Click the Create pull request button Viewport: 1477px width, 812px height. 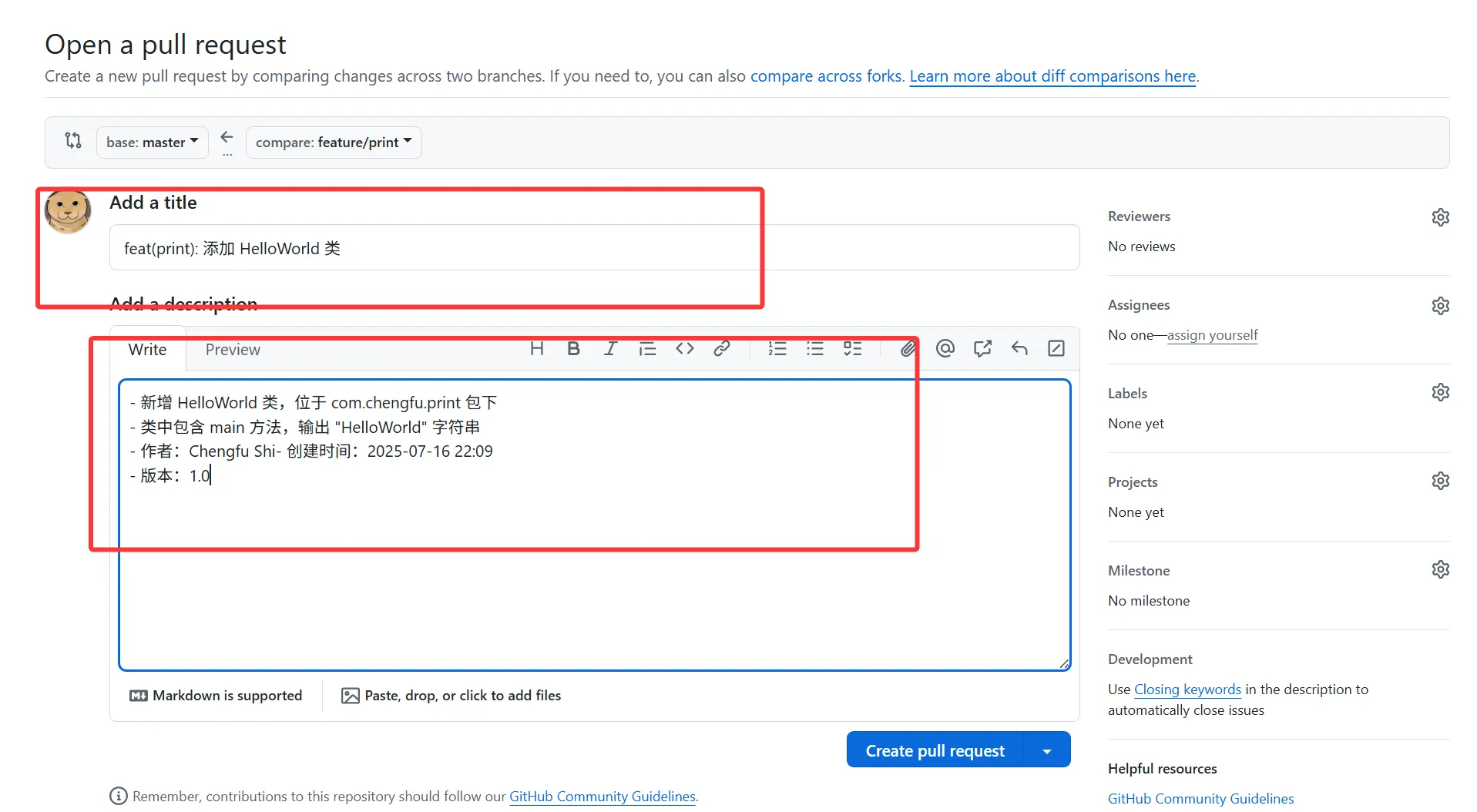[935, 751]
